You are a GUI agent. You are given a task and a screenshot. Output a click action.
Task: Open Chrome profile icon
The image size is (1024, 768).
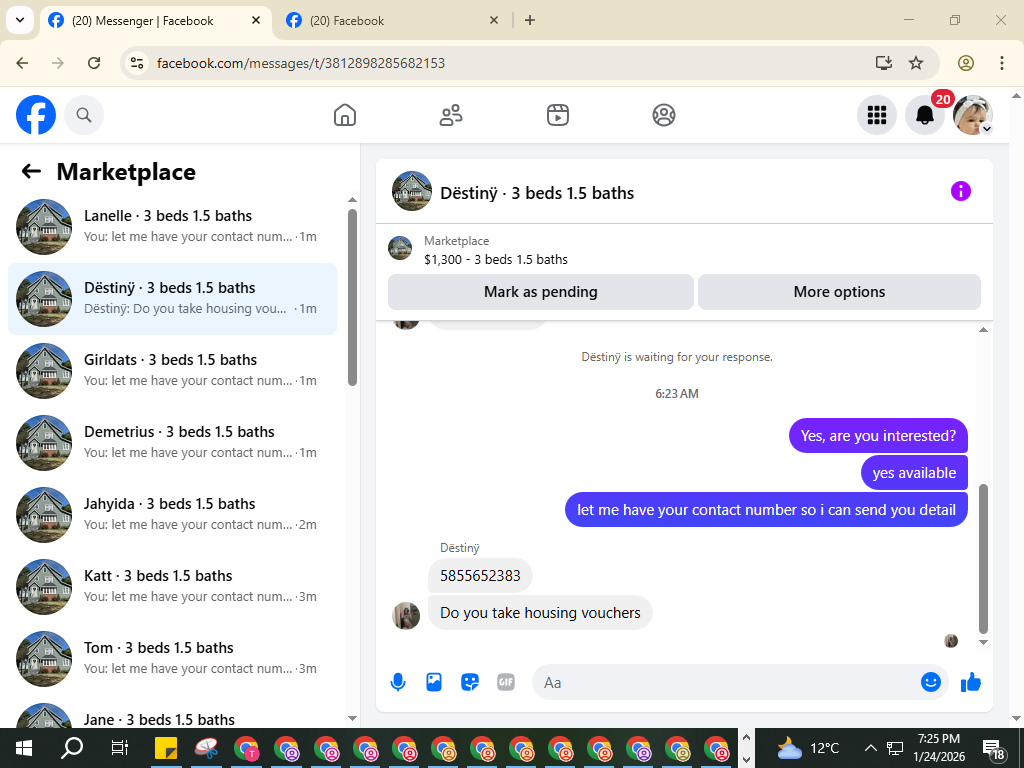(x=966, y=63)
